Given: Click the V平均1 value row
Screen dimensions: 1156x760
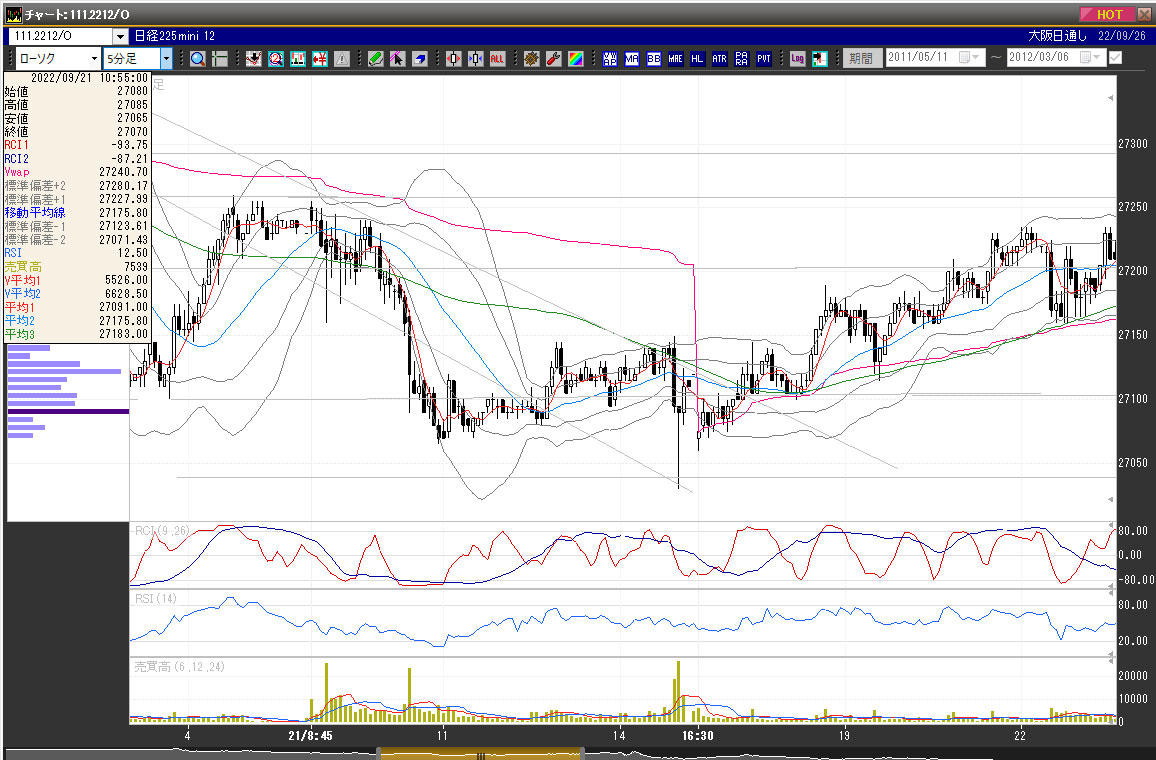Looking at the screenshot, I should 77,280.
